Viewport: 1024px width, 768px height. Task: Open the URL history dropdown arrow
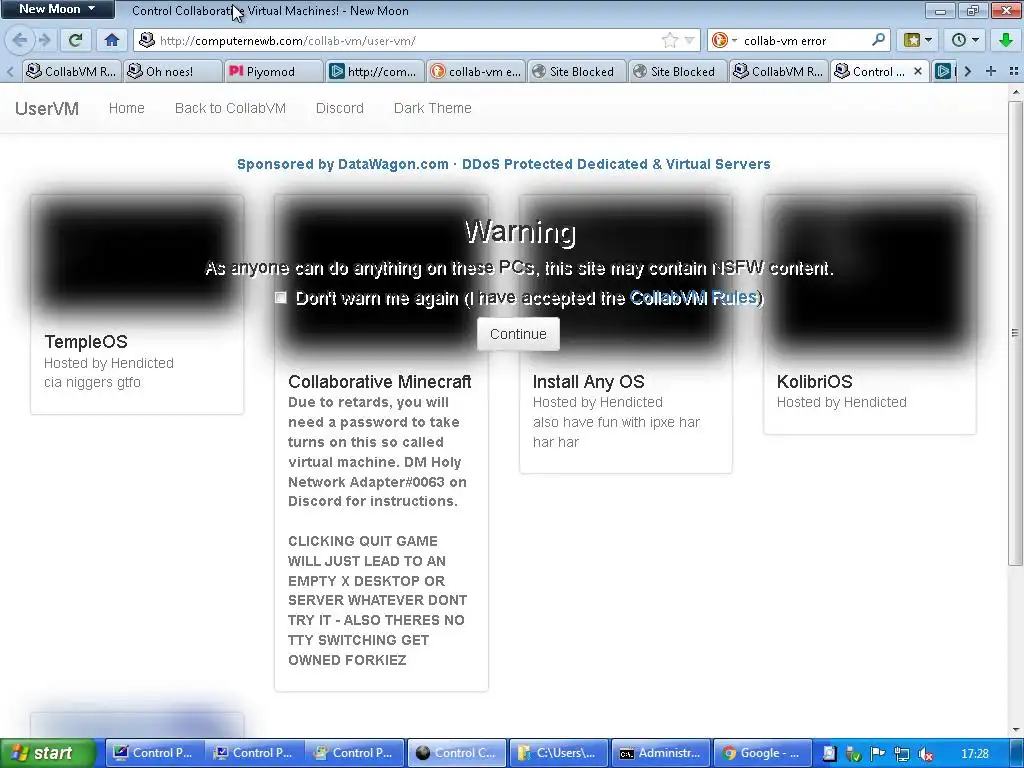tap(689, 40)
